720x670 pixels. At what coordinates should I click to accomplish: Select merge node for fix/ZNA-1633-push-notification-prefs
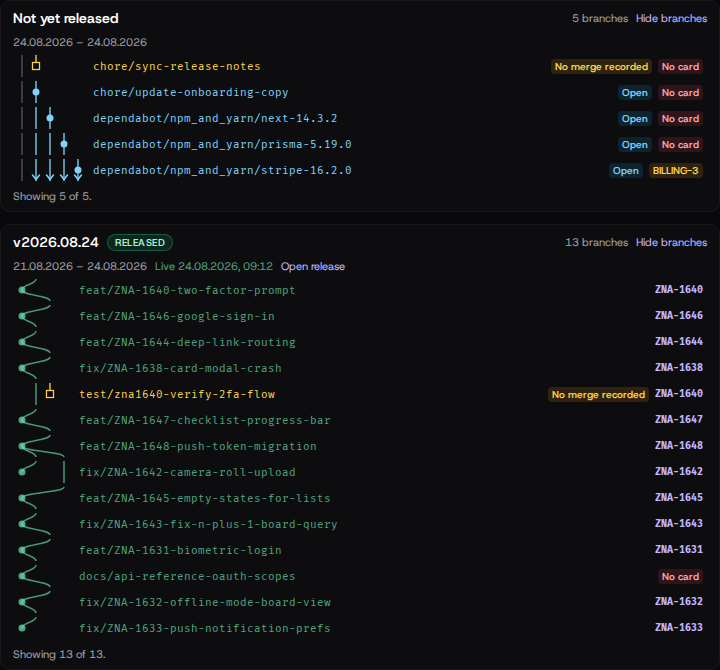[x=22, y=628]
